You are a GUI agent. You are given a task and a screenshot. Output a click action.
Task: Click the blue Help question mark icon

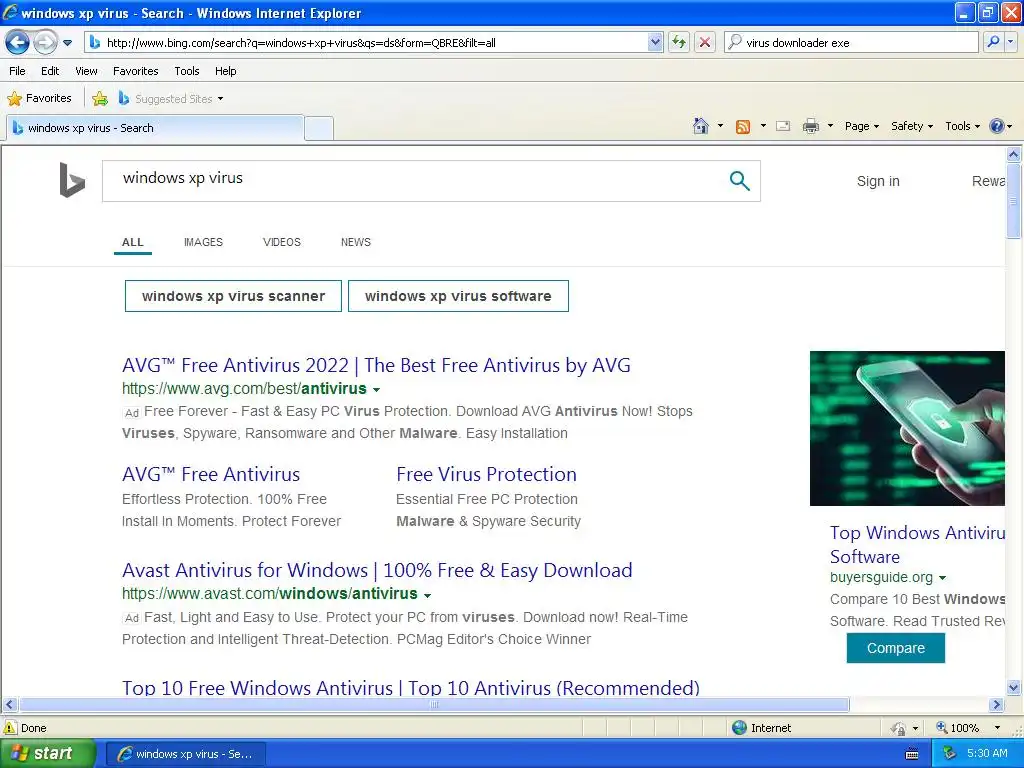(x=997, y=126)
